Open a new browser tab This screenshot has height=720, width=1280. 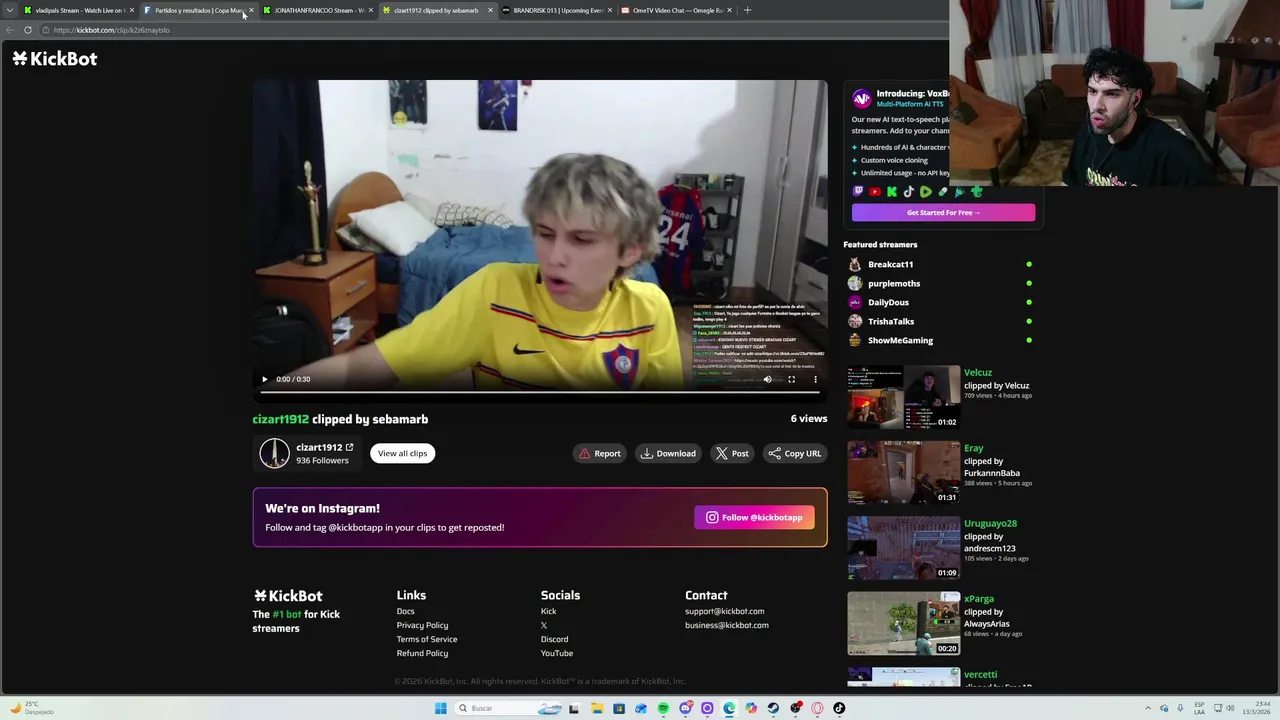pyautogui.click(x=747, y=10)
